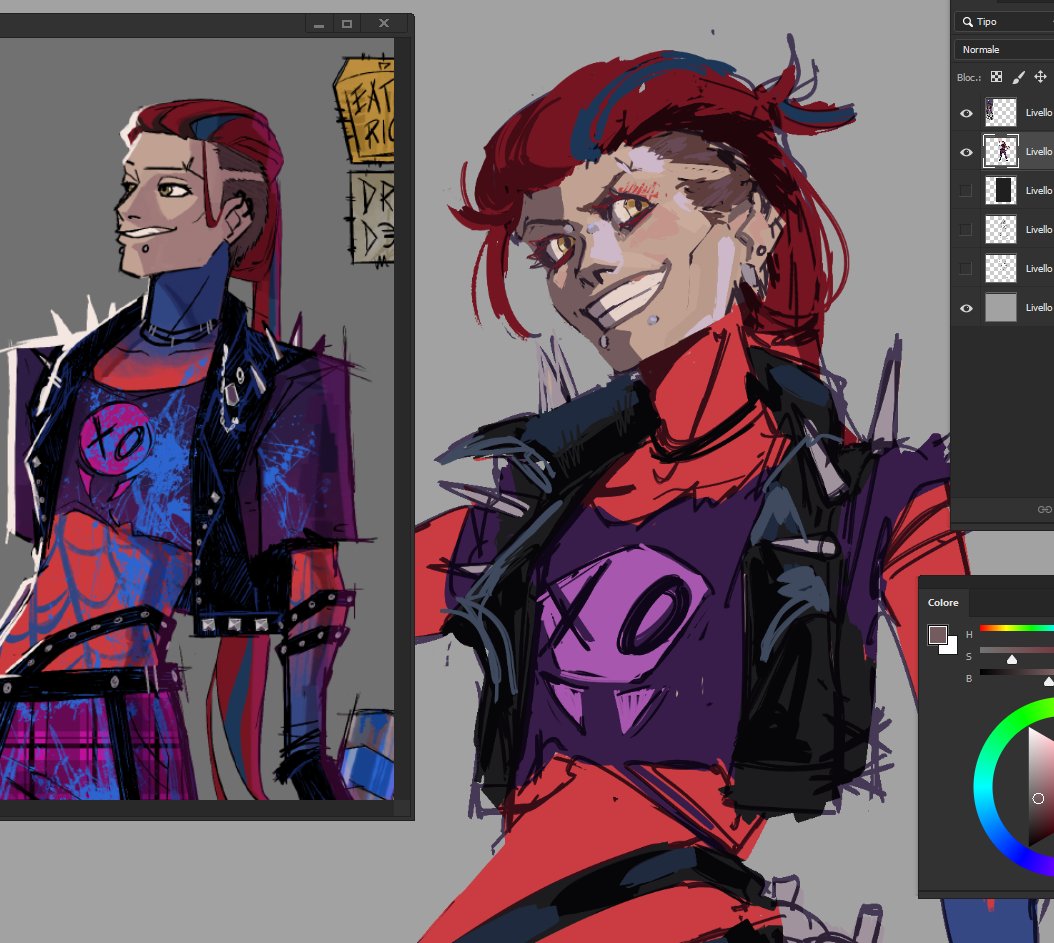Click the link layers icon below the layers

(1044, 509)
